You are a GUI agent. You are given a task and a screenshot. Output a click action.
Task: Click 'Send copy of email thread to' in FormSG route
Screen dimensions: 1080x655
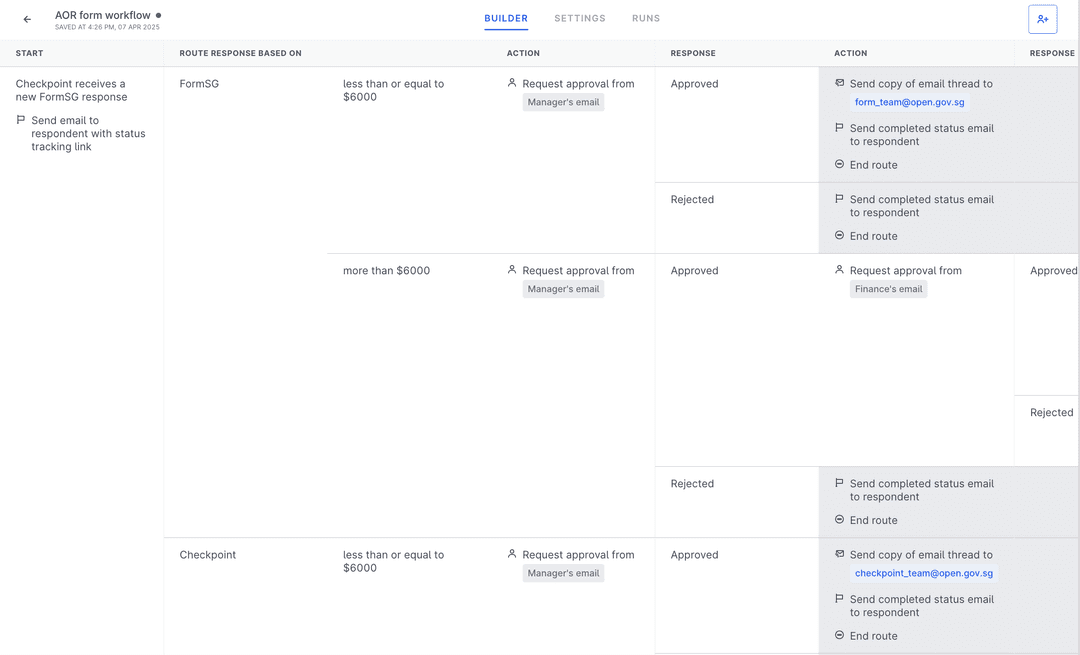coord(921,84)
